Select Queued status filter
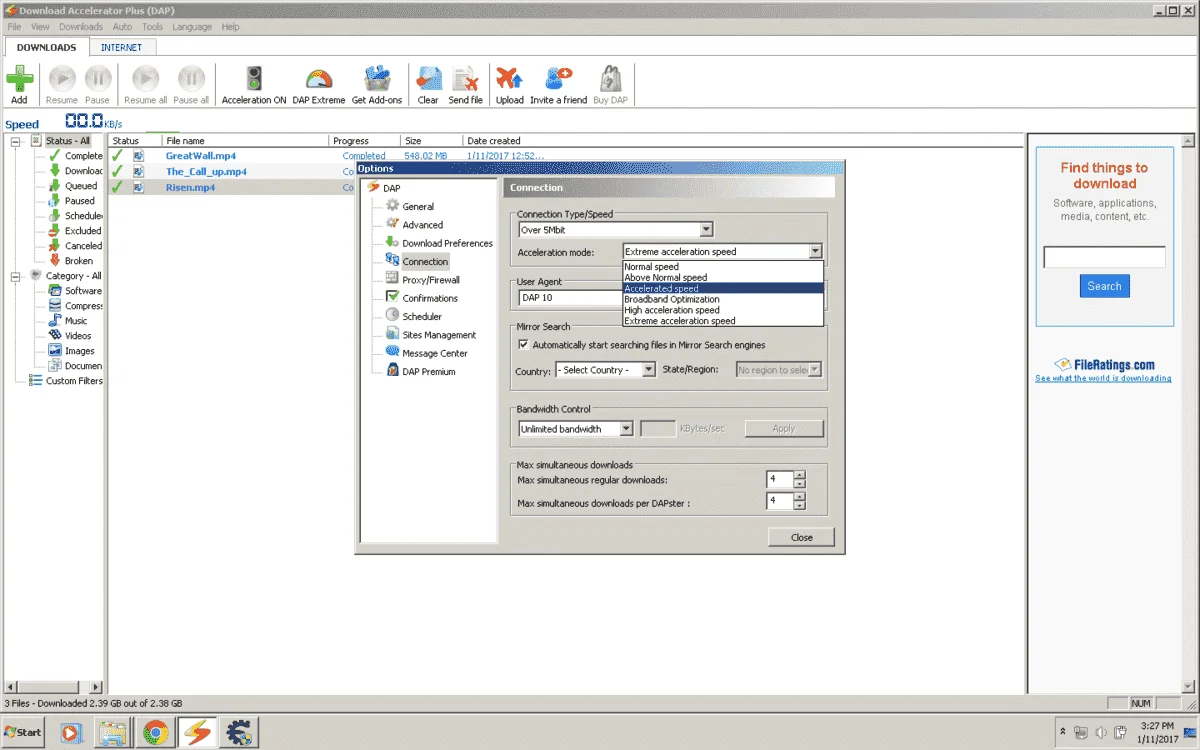 pos(74,186)
